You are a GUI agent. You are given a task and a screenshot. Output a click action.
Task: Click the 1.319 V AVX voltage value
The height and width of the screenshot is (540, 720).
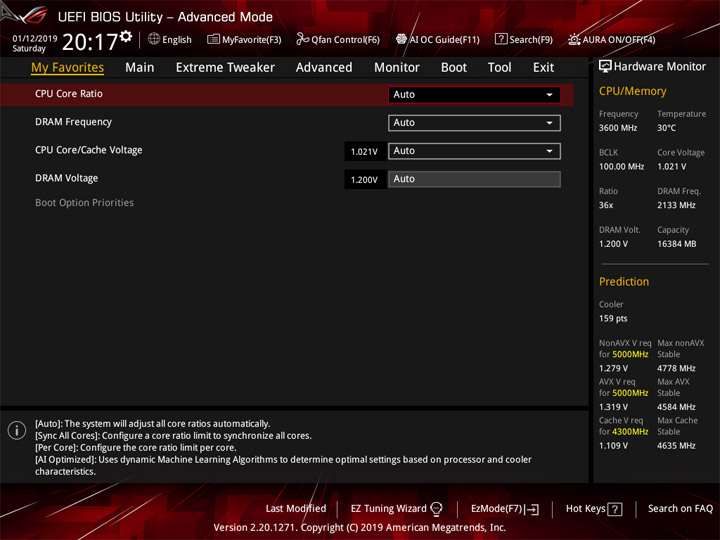tap(613, 407)
